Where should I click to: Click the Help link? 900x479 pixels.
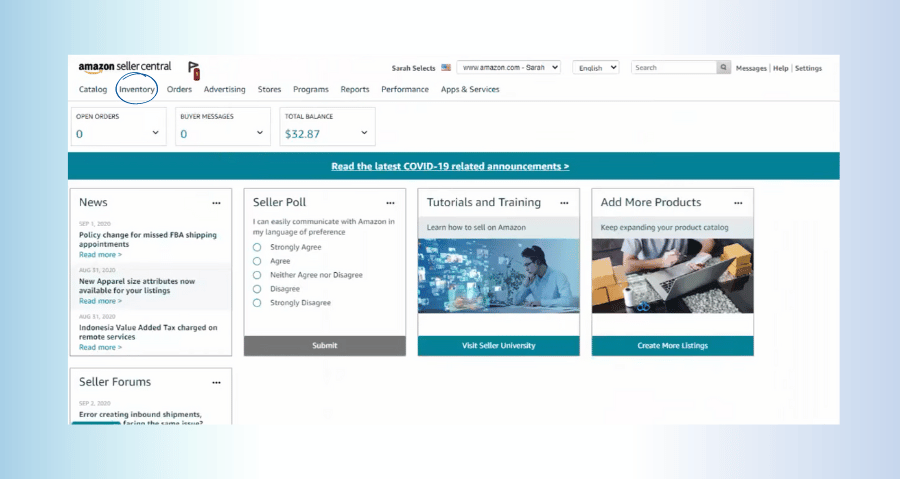(781, 68)
